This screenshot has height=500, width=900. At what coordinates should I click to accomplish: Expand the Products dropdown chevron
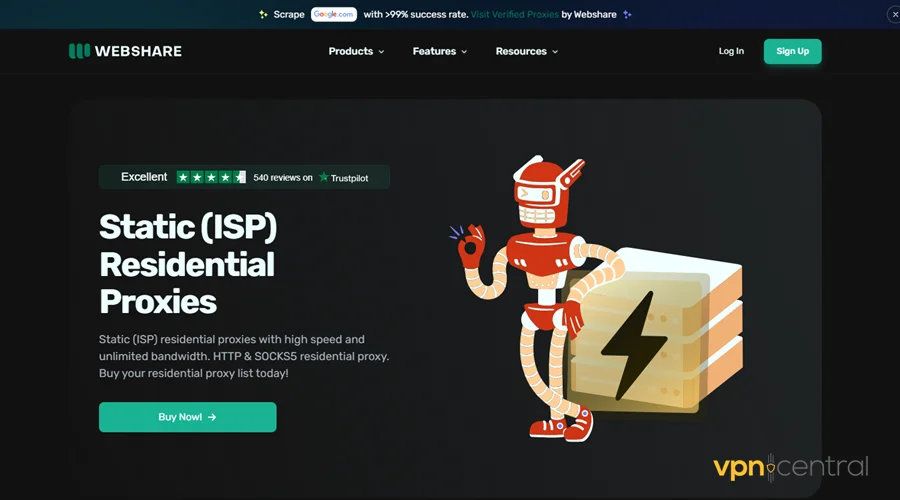point(381,52)
